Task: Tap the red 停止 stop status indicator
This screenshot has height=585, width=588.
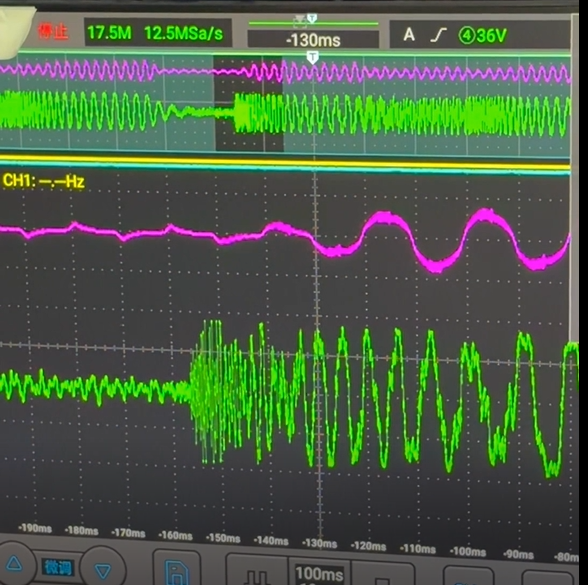Action: (x=53, y=32)
